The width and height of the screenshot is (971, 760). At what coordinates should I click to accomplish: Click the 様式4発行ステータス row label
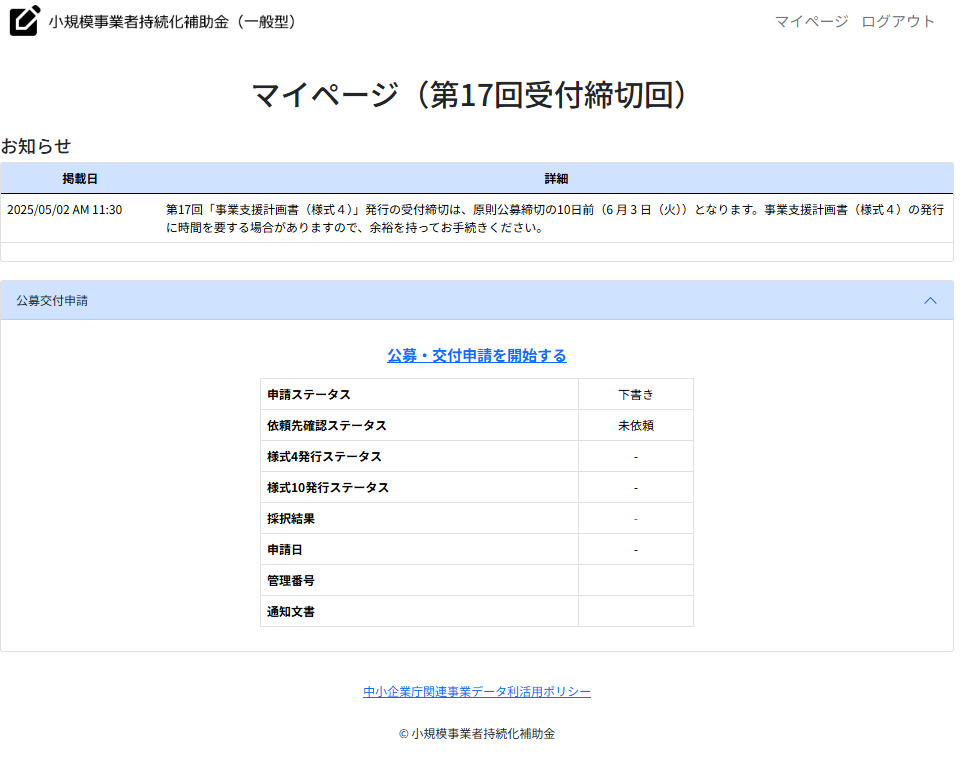pyautogui.click(x=324, y=456)
